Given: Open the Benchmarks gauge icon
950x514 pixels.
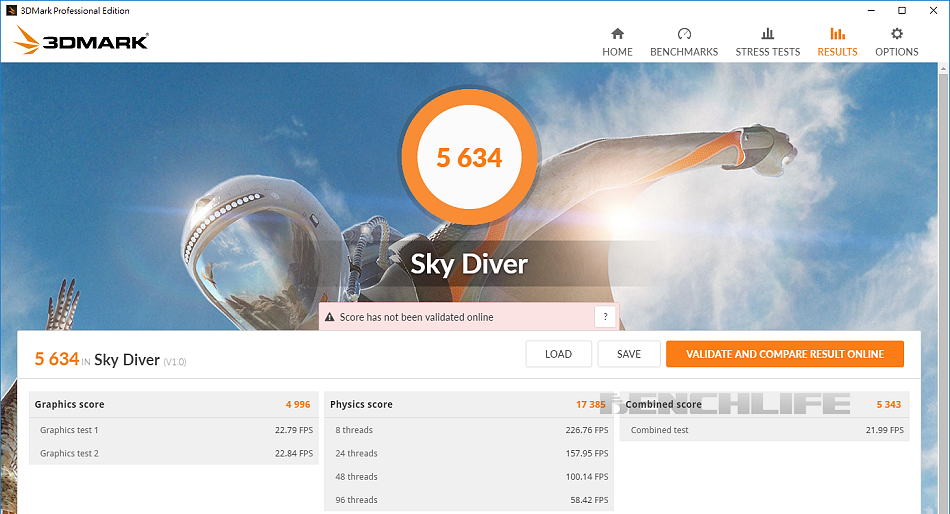Looking at the screenshot, I should 684,33.
